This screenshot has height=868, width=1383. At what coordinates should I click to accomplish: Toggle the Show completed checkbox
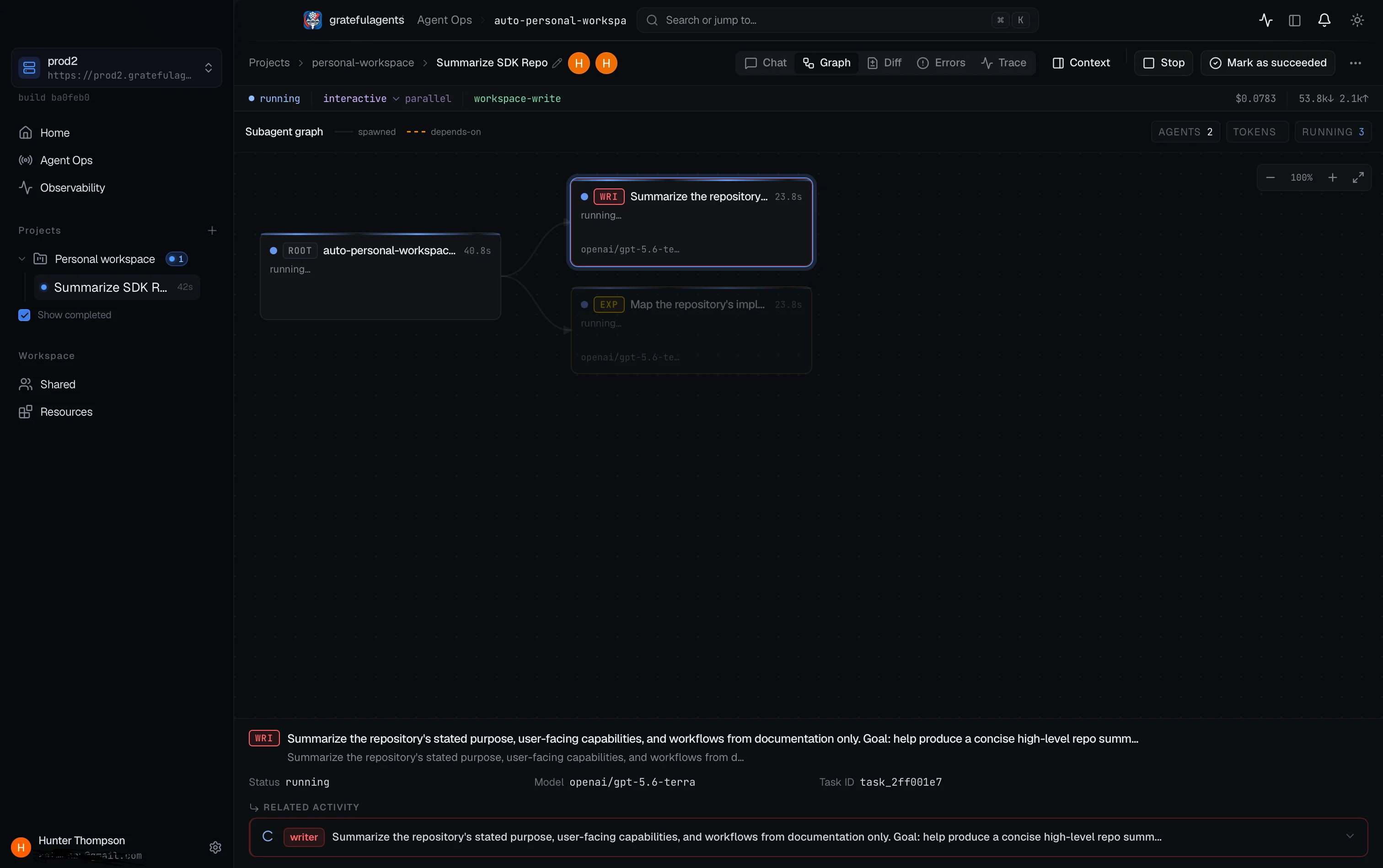coord(24,315)
